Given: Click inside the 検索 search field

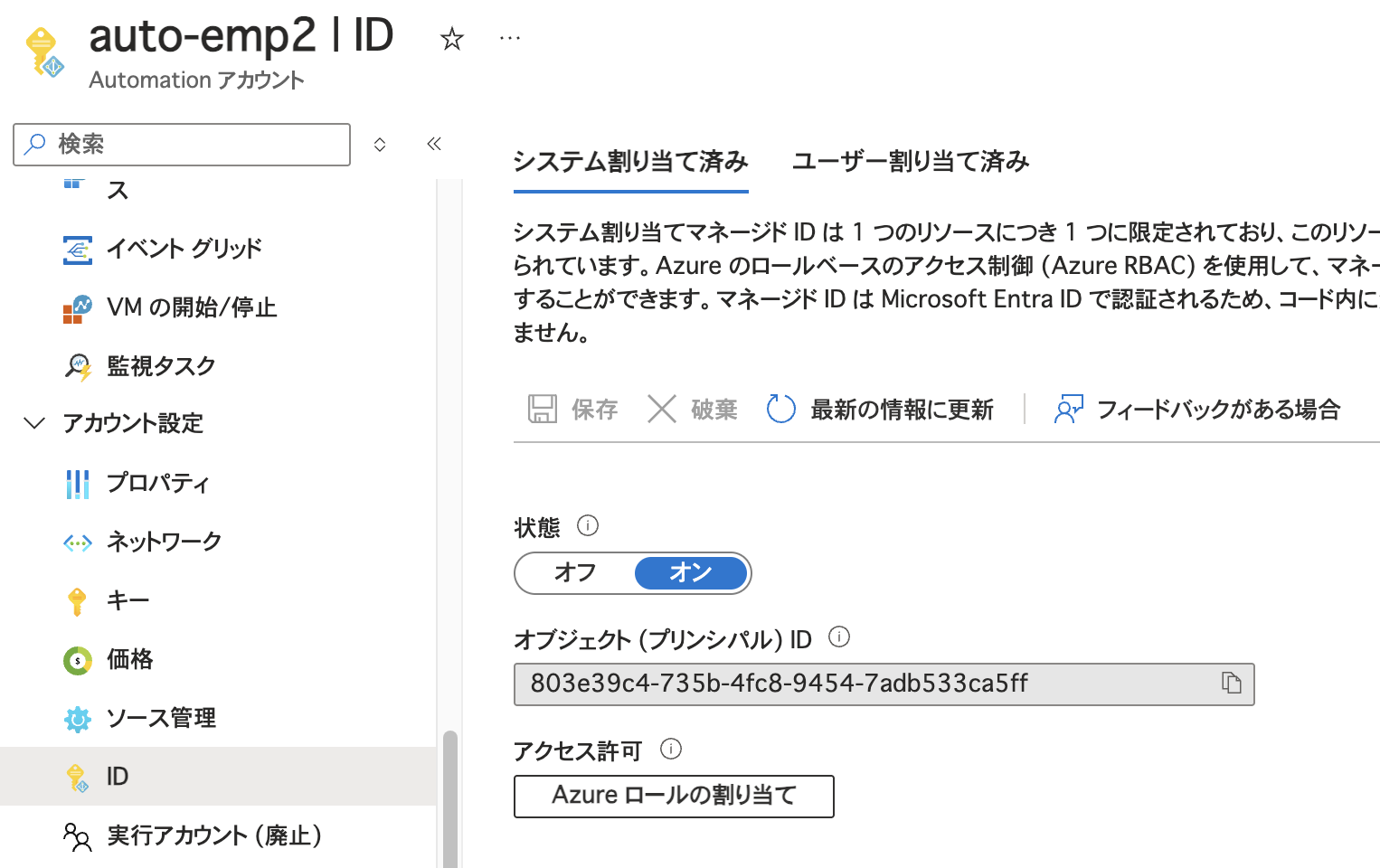Looking at the screenshot, I should click(181, 144).
